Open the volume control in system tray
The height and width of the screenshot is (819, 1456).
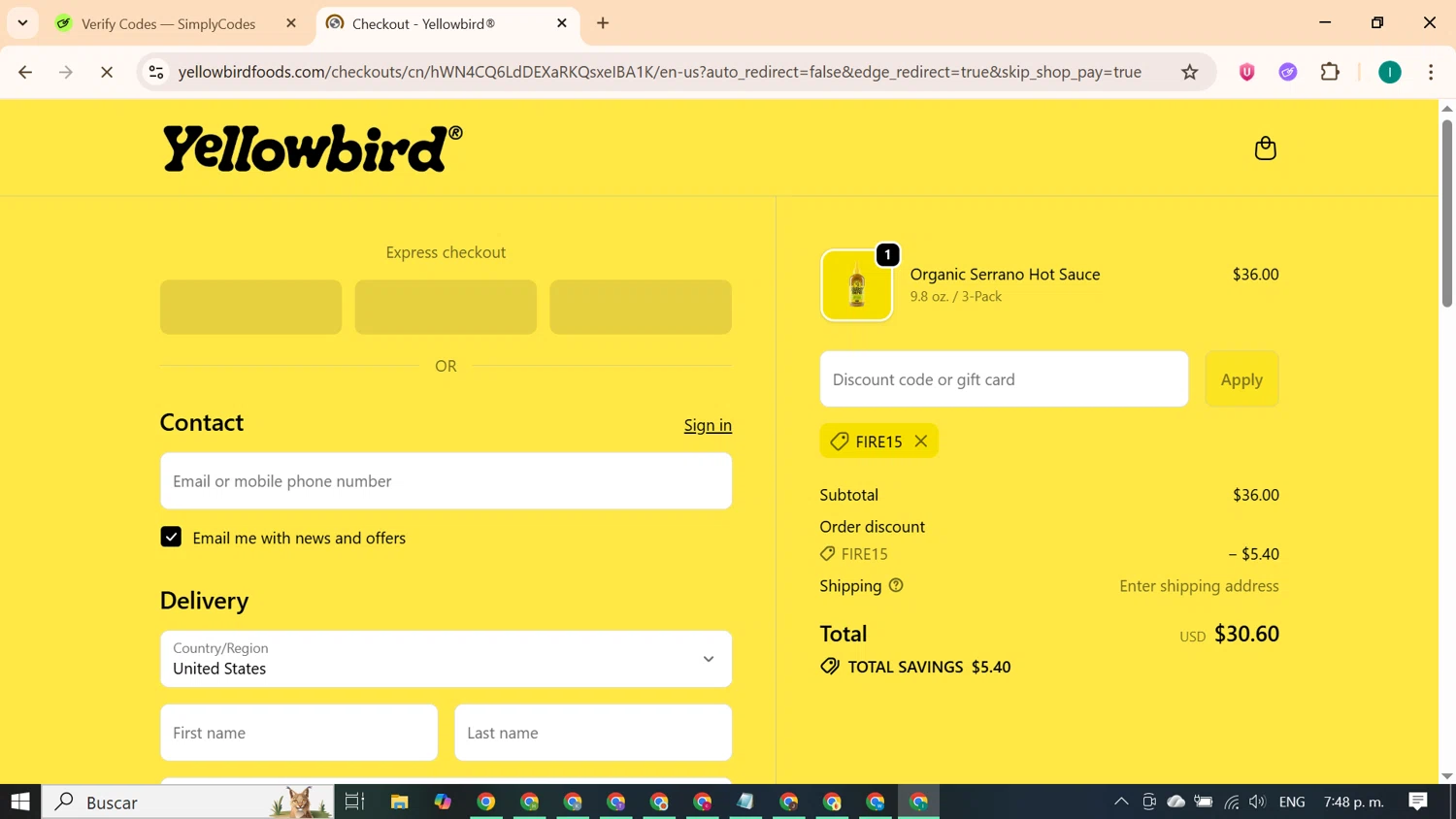coord(1257,802)
